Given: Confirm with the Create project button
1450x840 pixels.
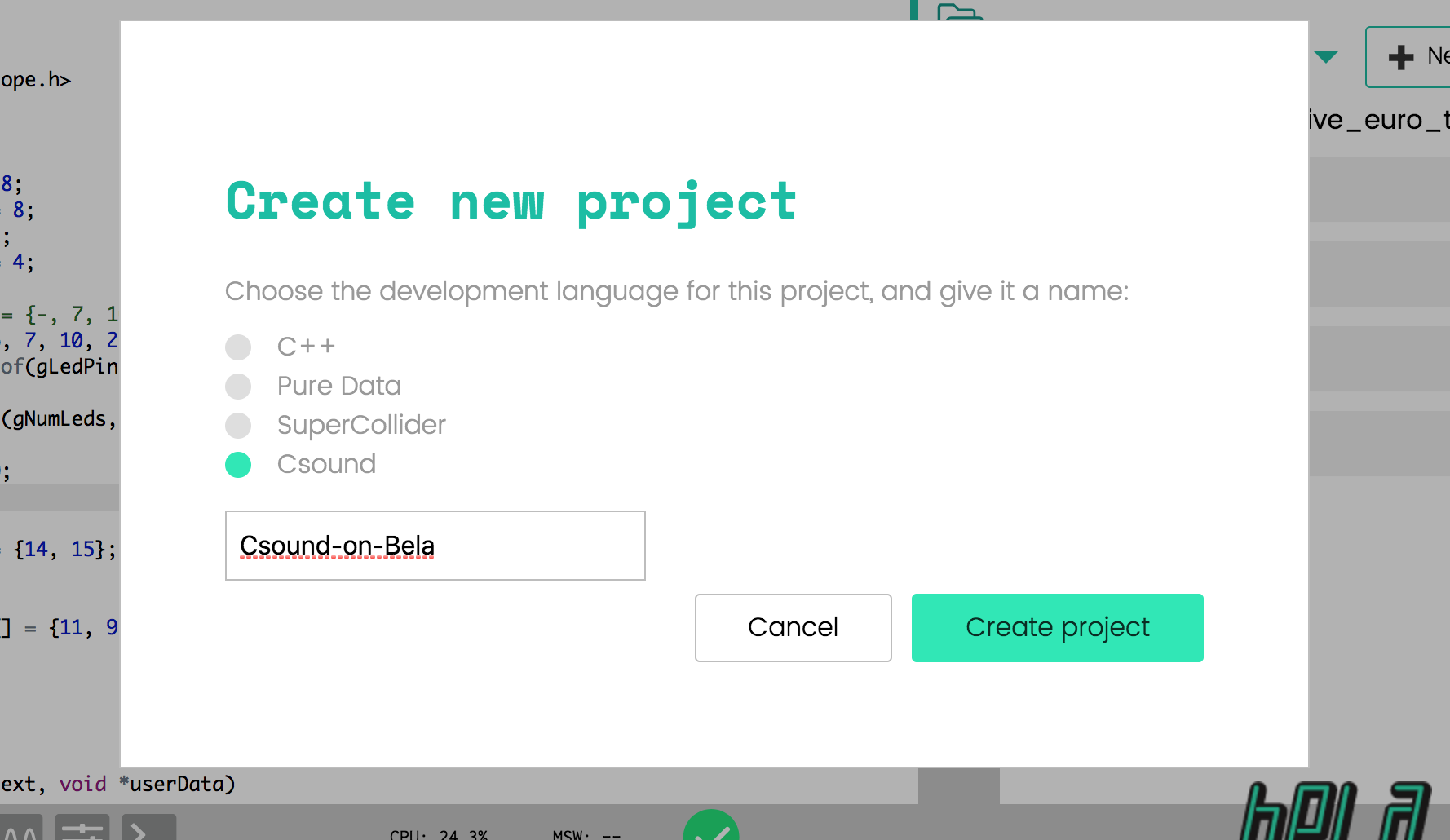Looking at the screenshot, I should [1058, 628].
